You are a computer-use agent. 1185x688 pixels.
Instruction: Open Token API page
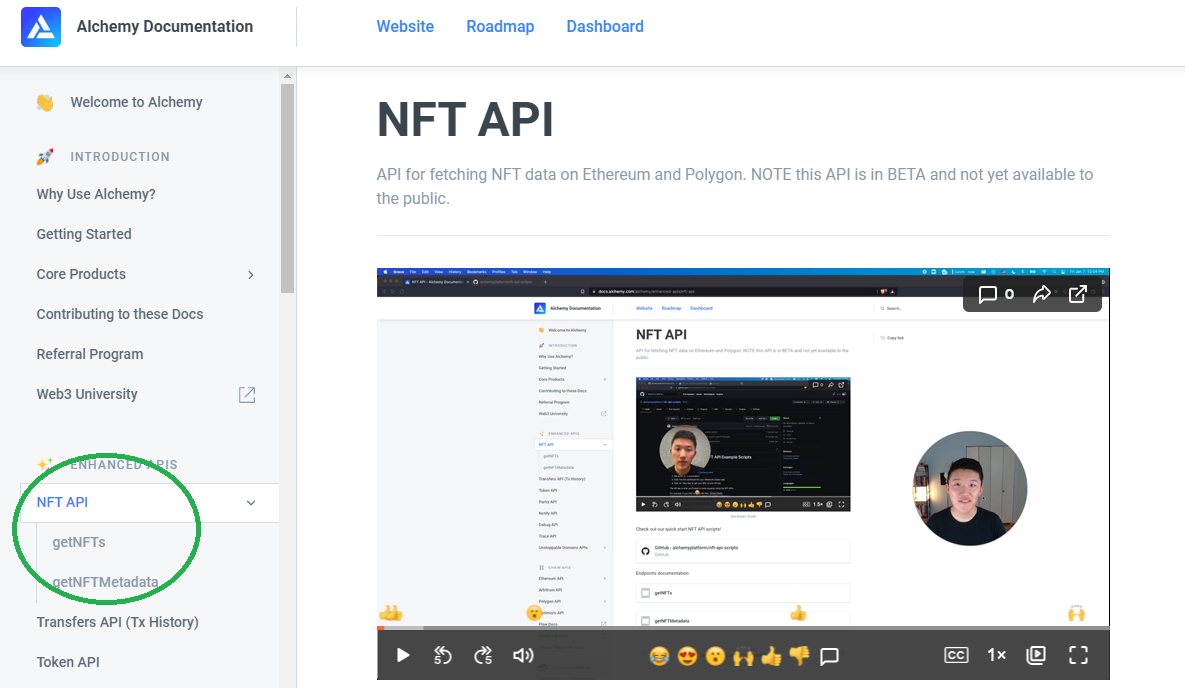tap(68, 662)
